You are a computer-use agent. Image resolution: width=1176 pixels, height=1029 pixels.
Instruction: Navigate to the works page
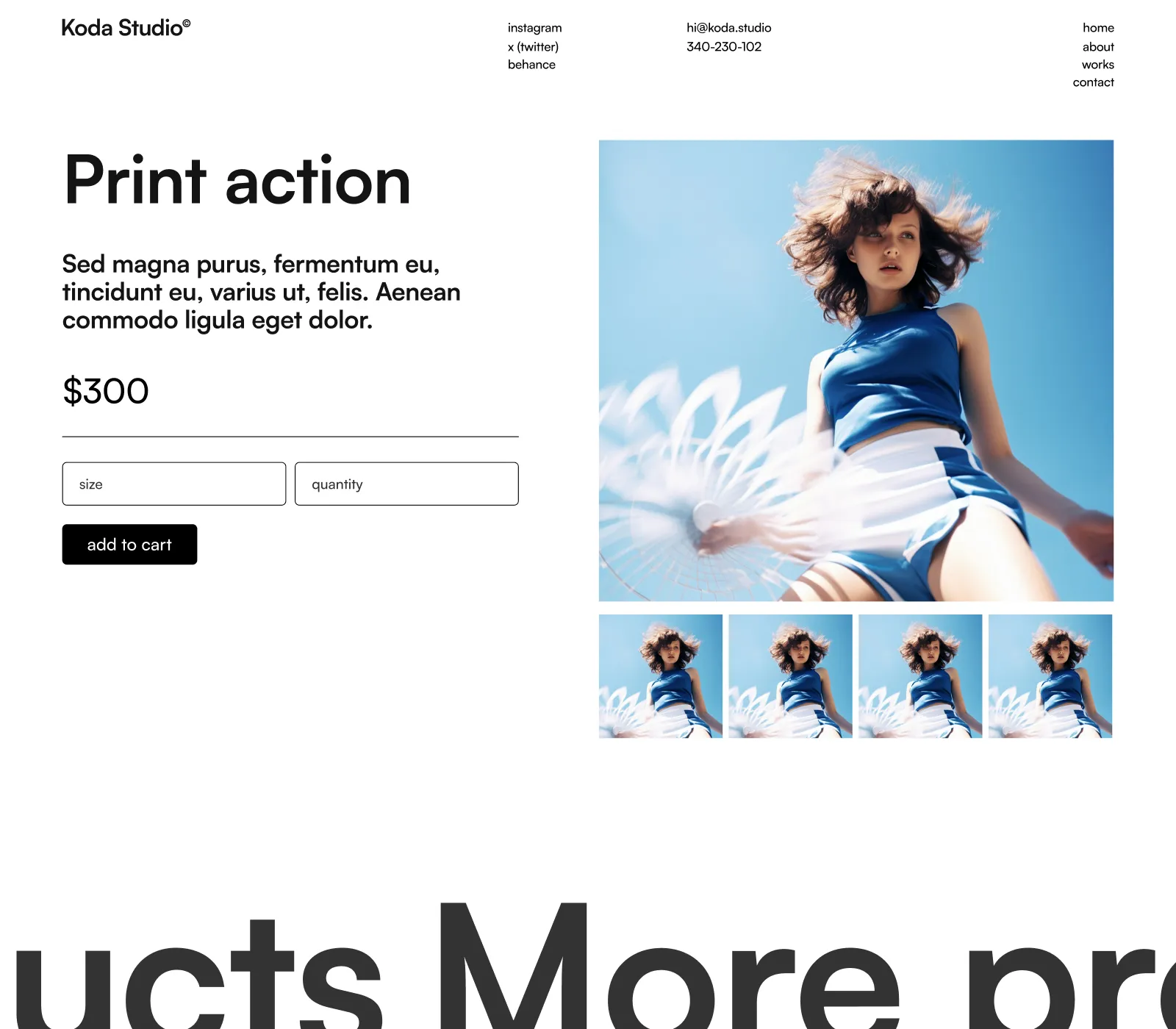pyautogui.click(x=1097, y=65)
